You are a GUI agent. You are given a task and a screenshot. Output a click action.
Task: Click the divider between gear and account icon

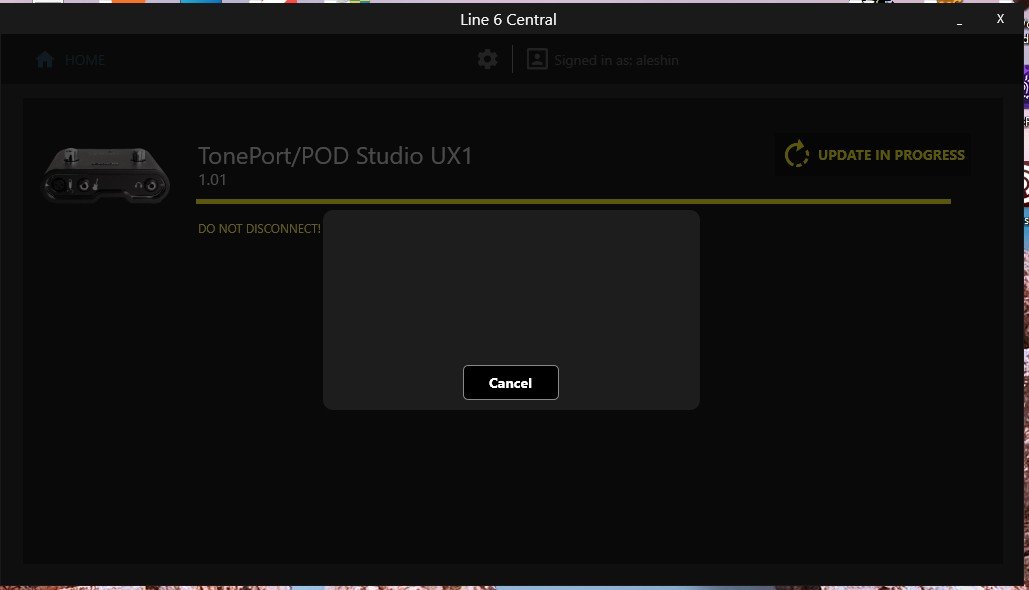point(513,60)
